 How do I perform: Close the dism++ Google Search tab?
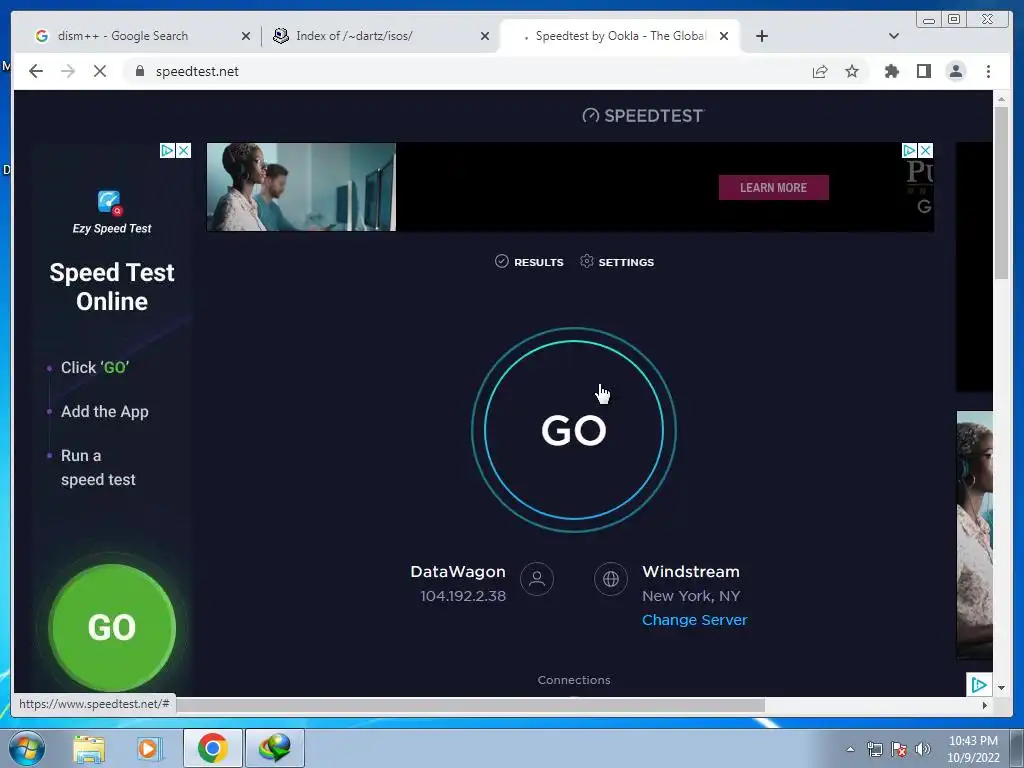pyautogui.click(x=246, y=36)
